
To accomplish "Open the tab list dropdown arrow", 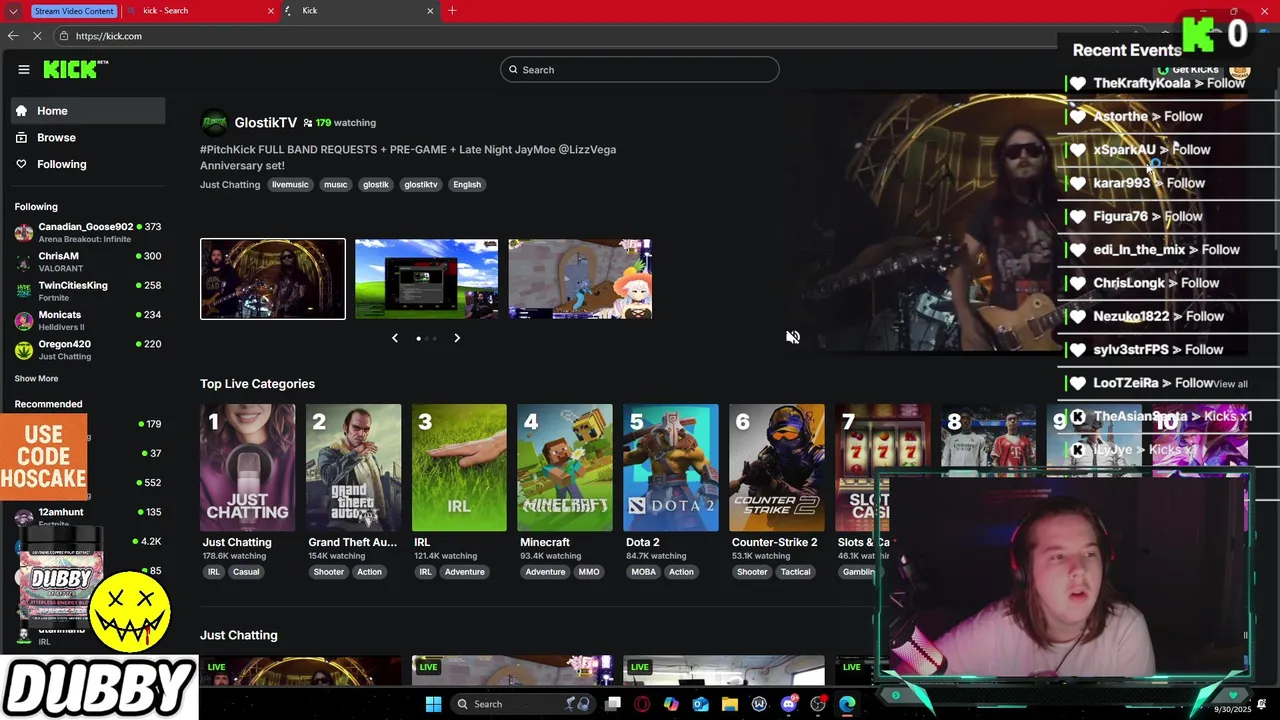I will click(13, 11).
